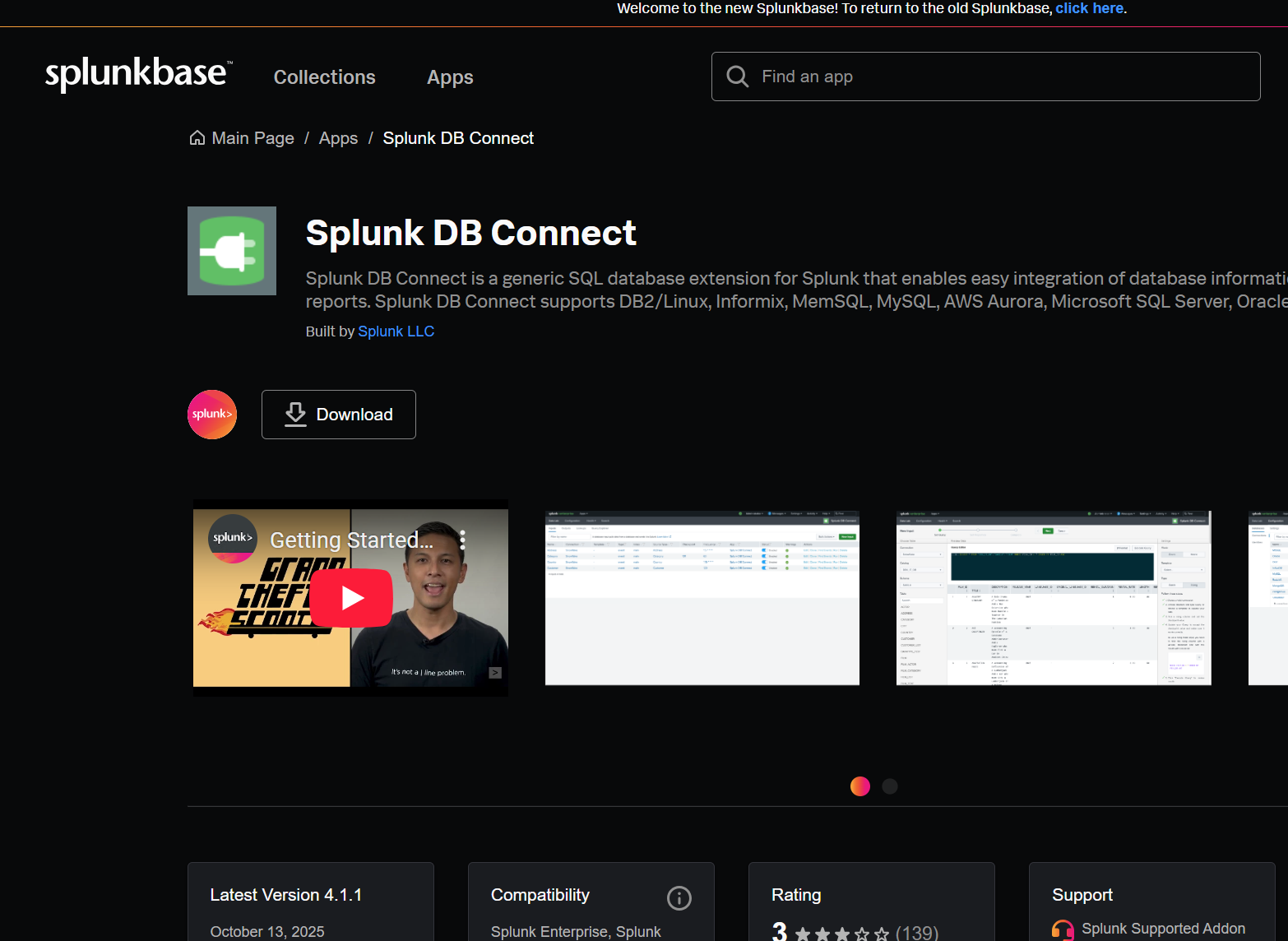Click the search magnifier icon
The image size is (1288, 941).
(738, 76)
